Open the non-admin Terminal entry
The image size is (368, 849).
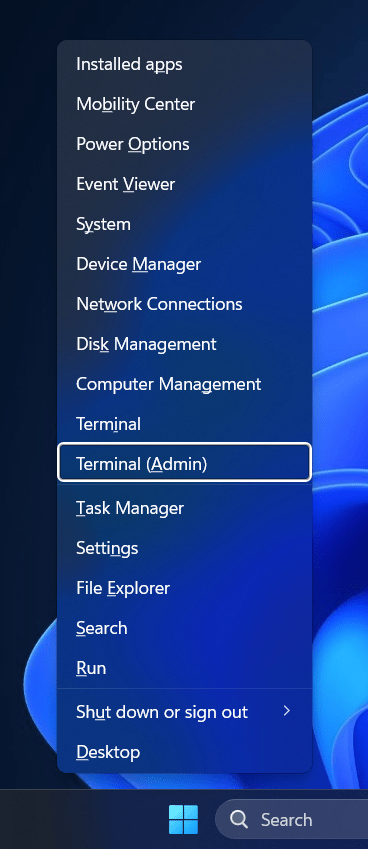coord(184,424)
